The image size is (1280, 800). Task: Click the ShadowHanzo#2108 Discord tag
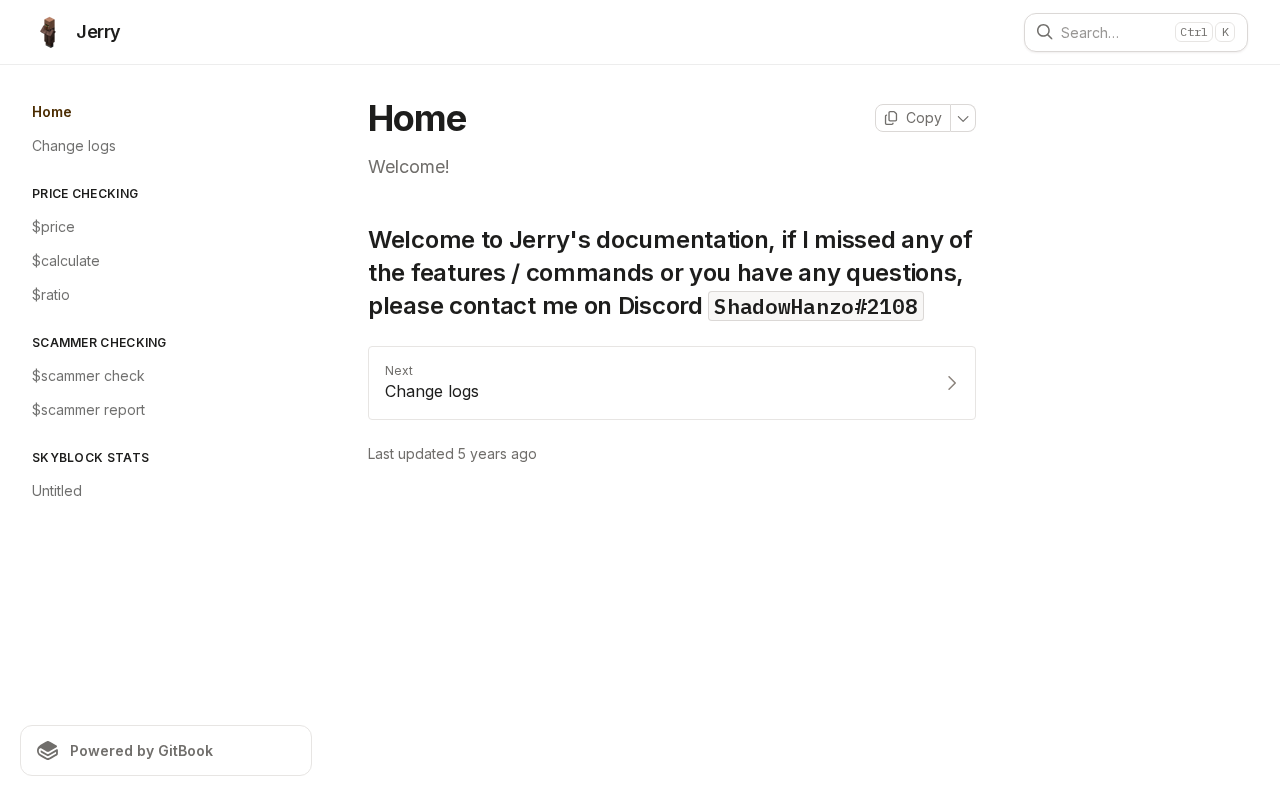click(815, 307)
